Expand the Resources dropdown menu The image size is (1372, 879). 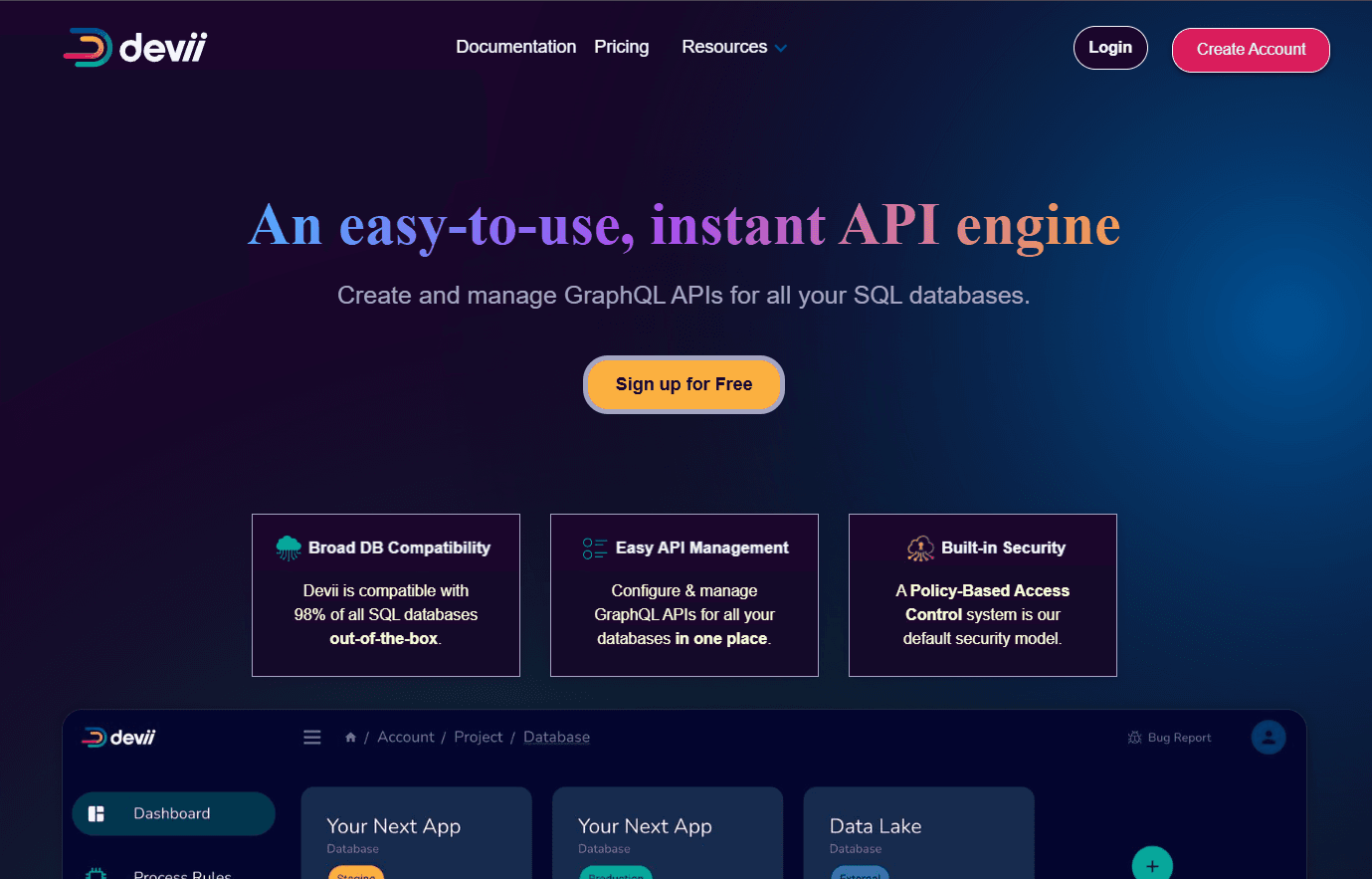[734, 47]
